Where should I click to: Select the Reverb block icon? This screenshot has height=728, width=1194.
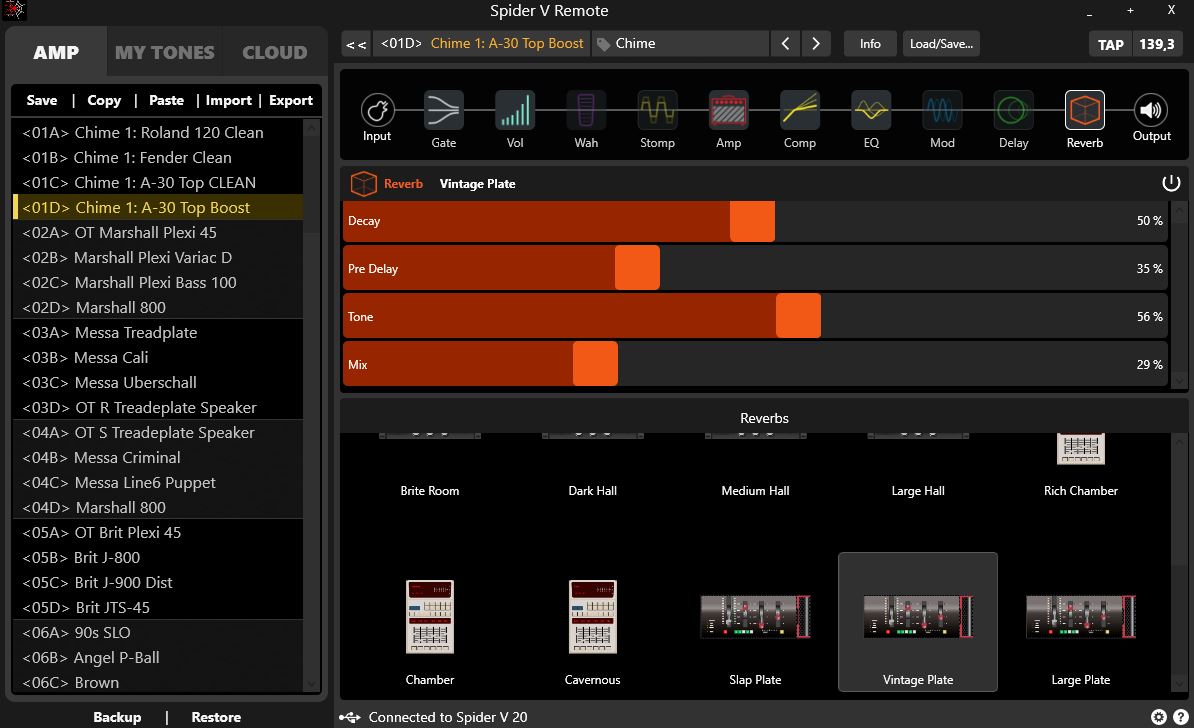coord(1084,111)
